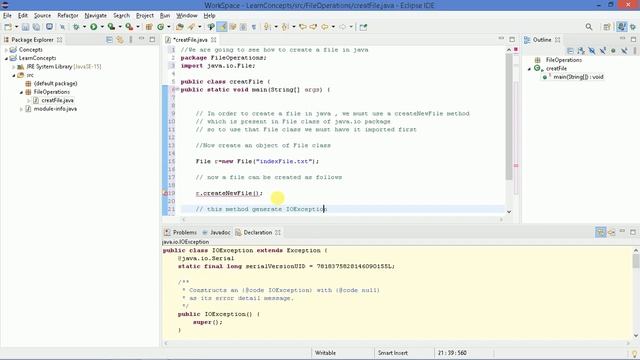Open the Source menu
The image size is (640, 360).
coord(42,16)
